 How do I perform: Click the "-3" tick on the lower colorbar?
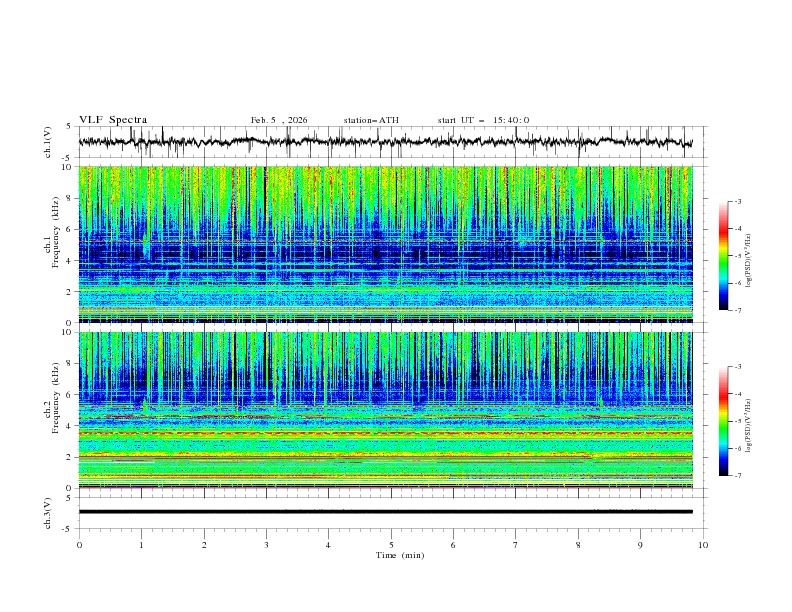coord(738,367)
